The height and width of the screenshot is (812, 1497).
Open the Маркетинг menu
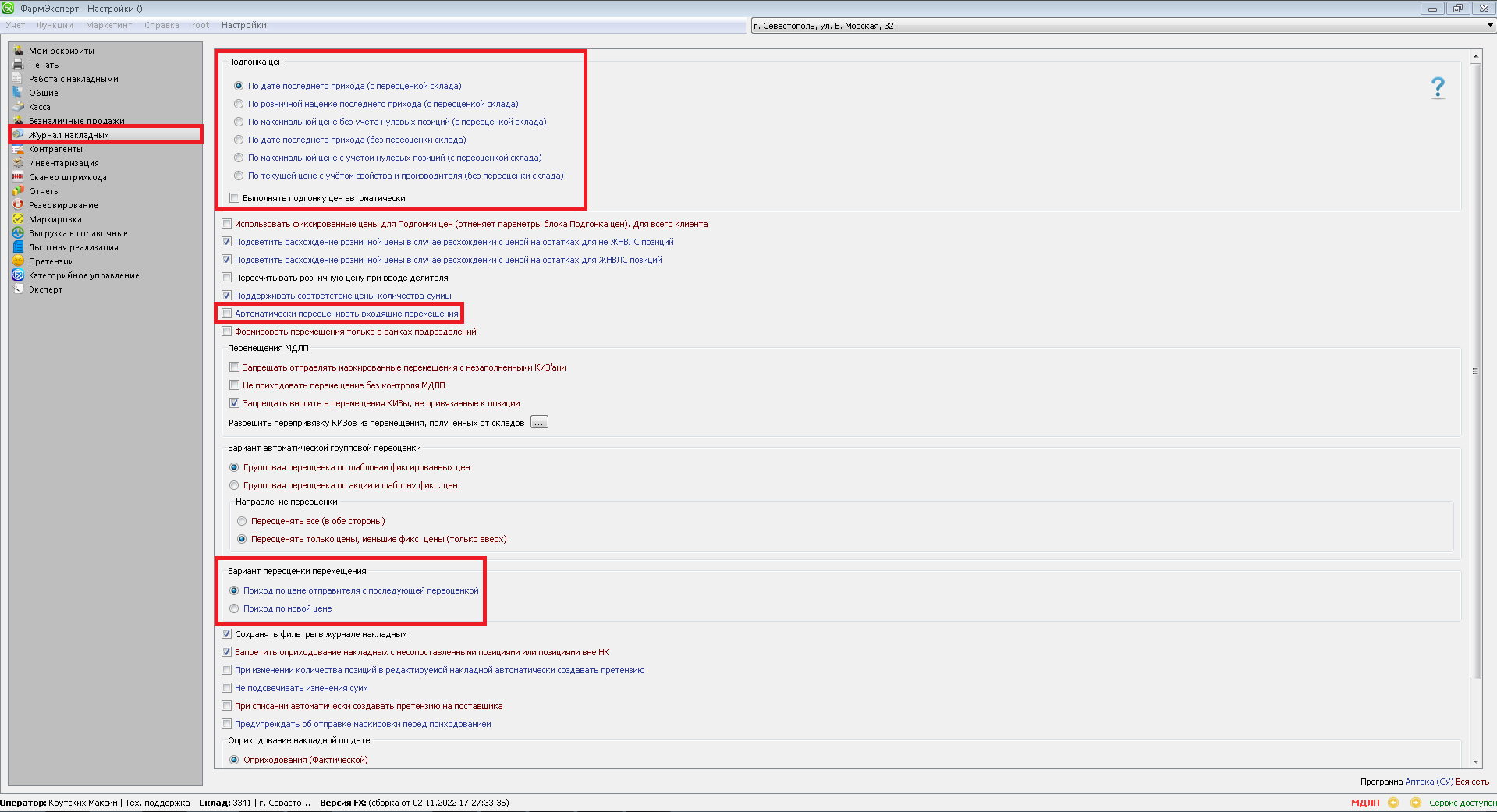[108, 25]
